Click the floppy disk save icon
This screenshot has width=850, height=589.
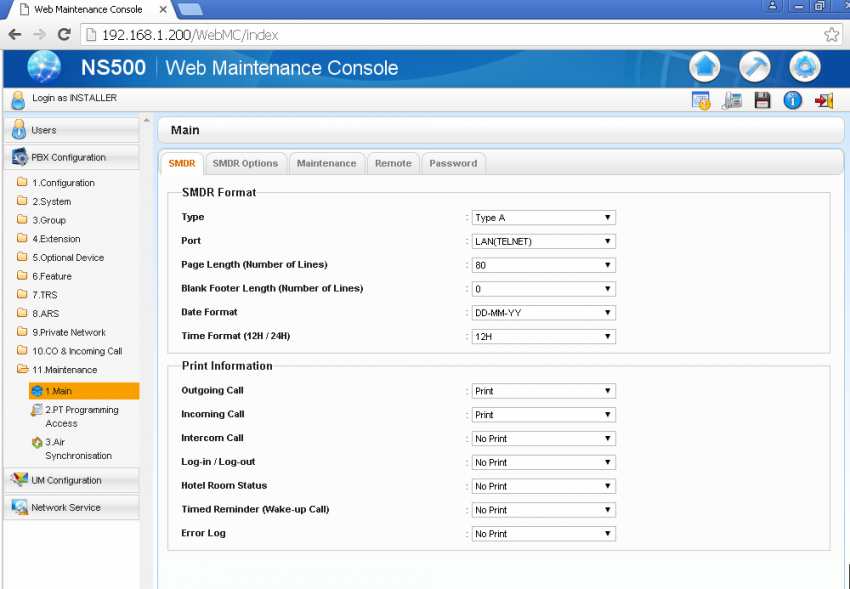coord(762,100)
